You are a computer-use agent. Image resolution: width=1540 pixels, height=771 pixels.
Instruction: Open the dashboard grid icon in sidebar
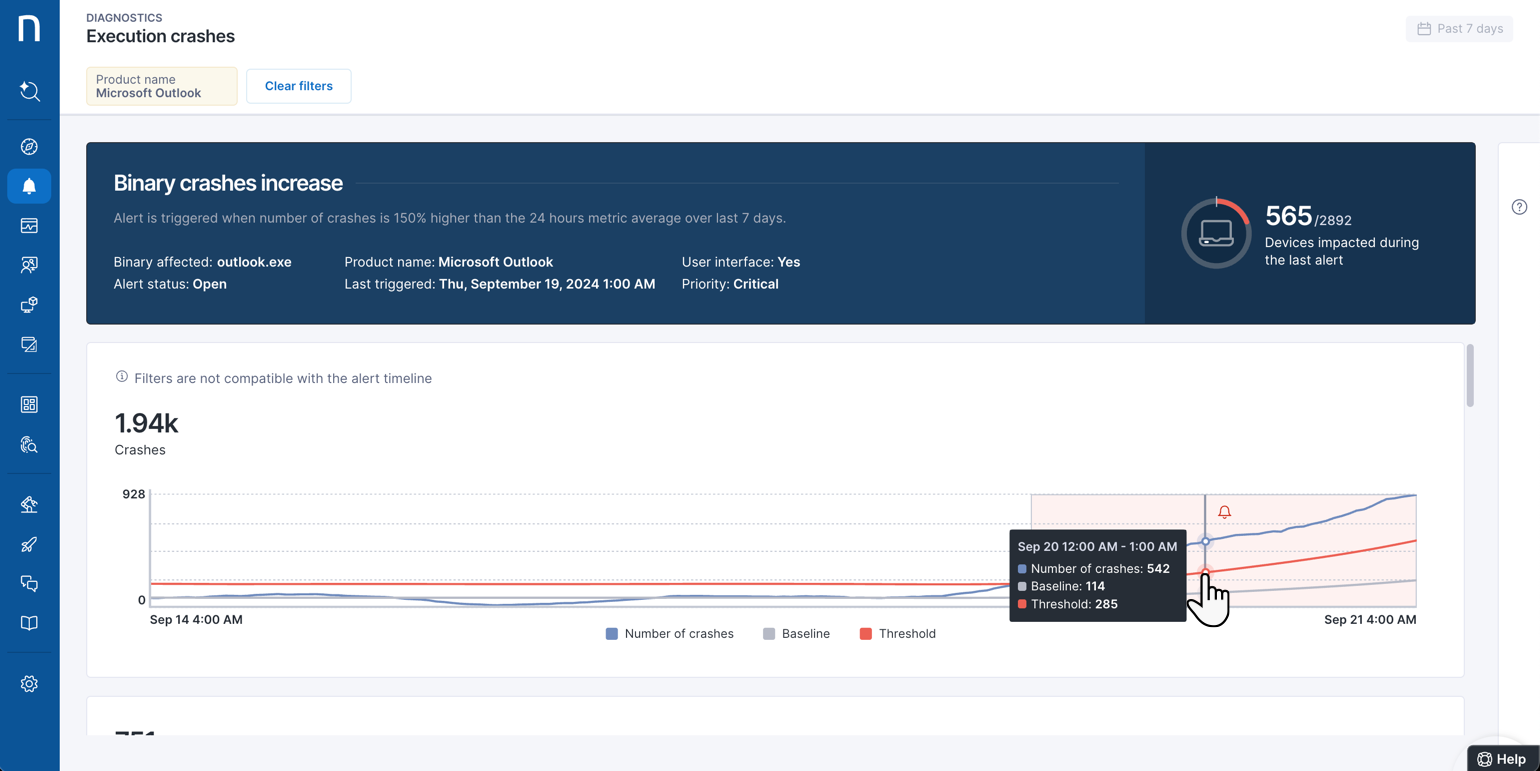click(29, 405)
